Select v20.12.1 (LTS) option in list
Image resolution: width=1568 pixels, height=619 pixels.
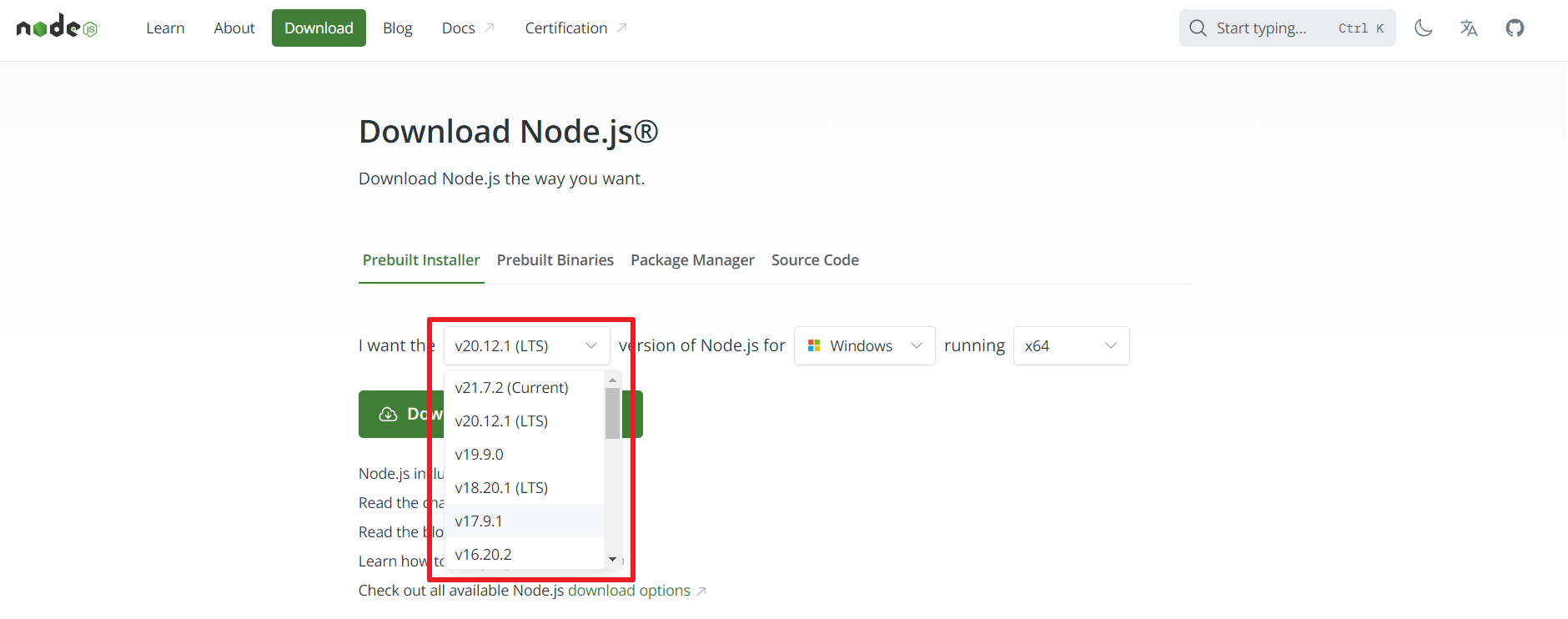tap(525, 421)
